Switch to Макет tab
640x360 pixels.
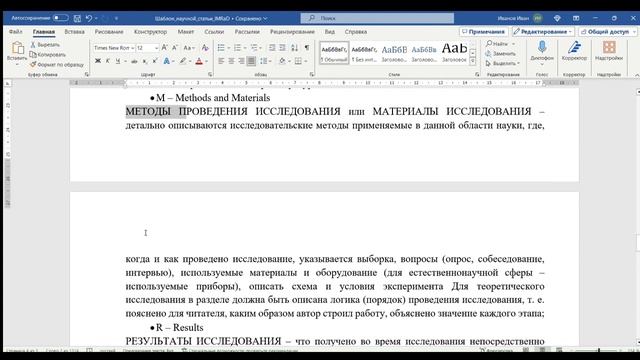pos(186,31)
